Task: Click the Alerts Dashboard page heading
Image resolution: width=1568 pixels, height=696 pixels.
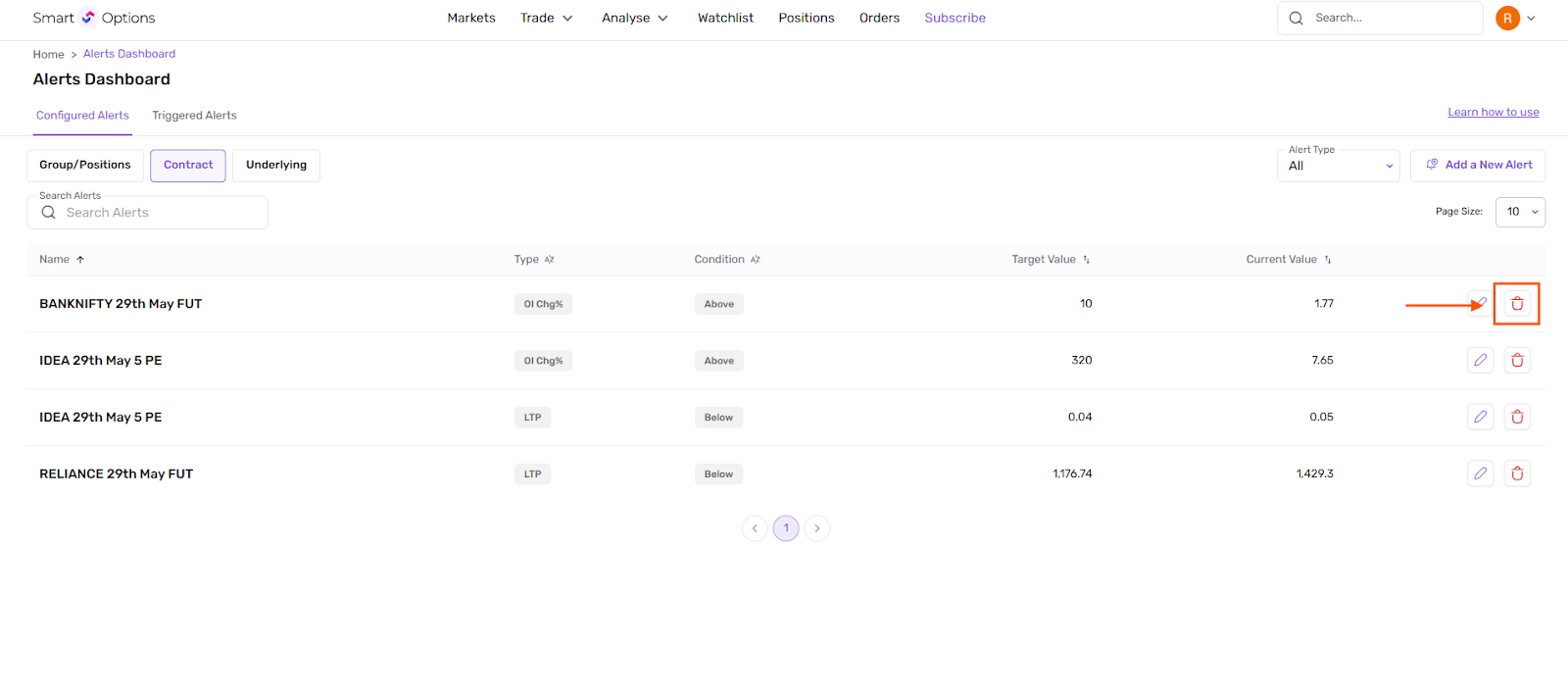Action: (102, 79)
